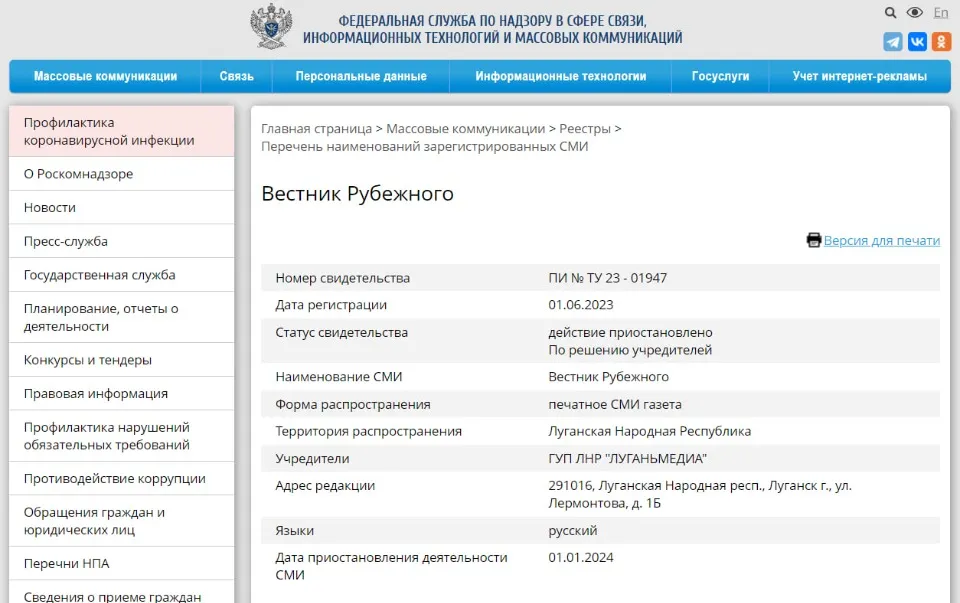The width and height of the screenshot is (960, 603).
Task: Open the Odnoklassniki social page
Action: (943, 41)
